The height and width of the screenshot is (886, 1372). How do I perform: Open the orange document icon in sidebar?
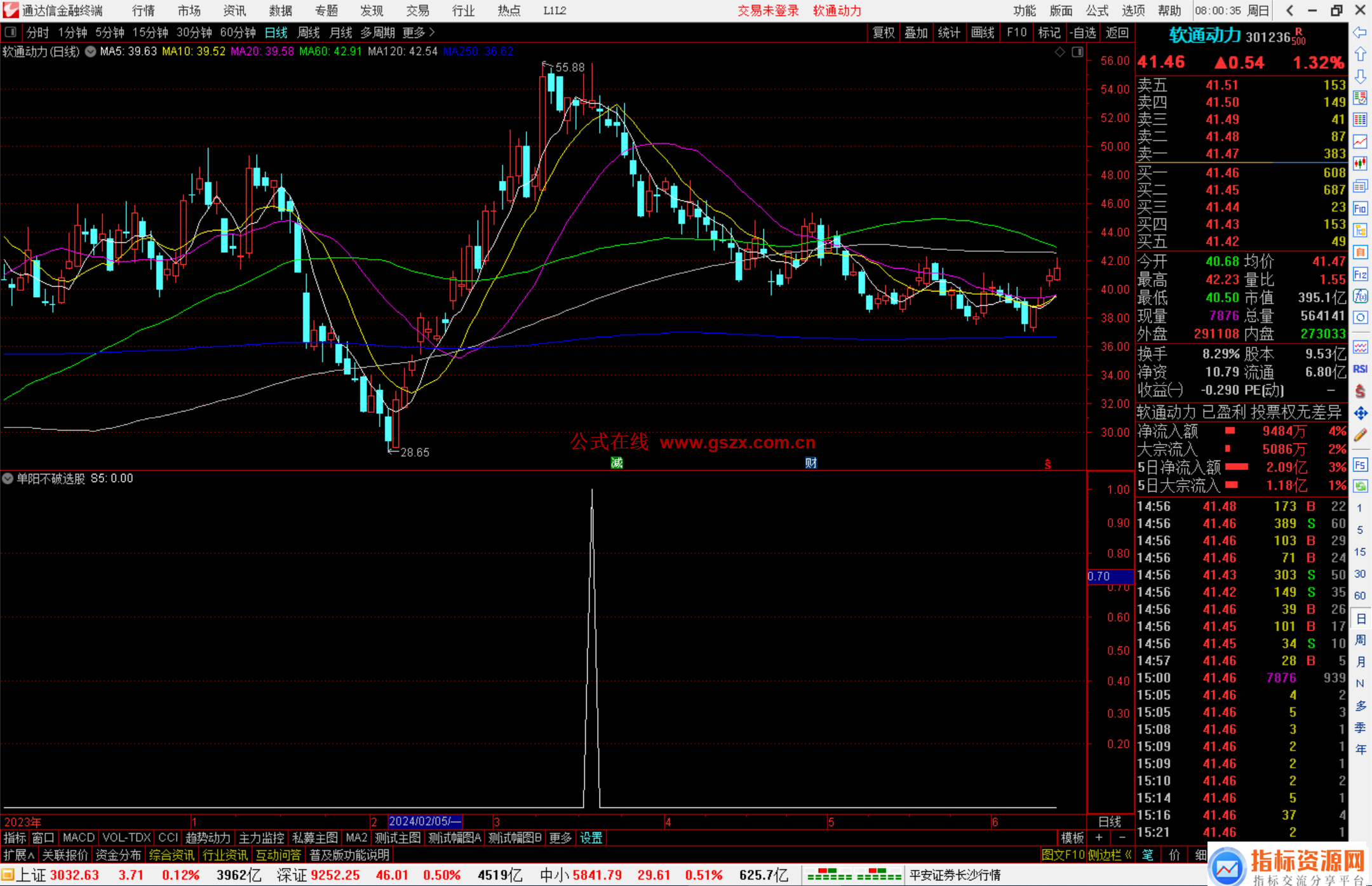(1360, 252)
